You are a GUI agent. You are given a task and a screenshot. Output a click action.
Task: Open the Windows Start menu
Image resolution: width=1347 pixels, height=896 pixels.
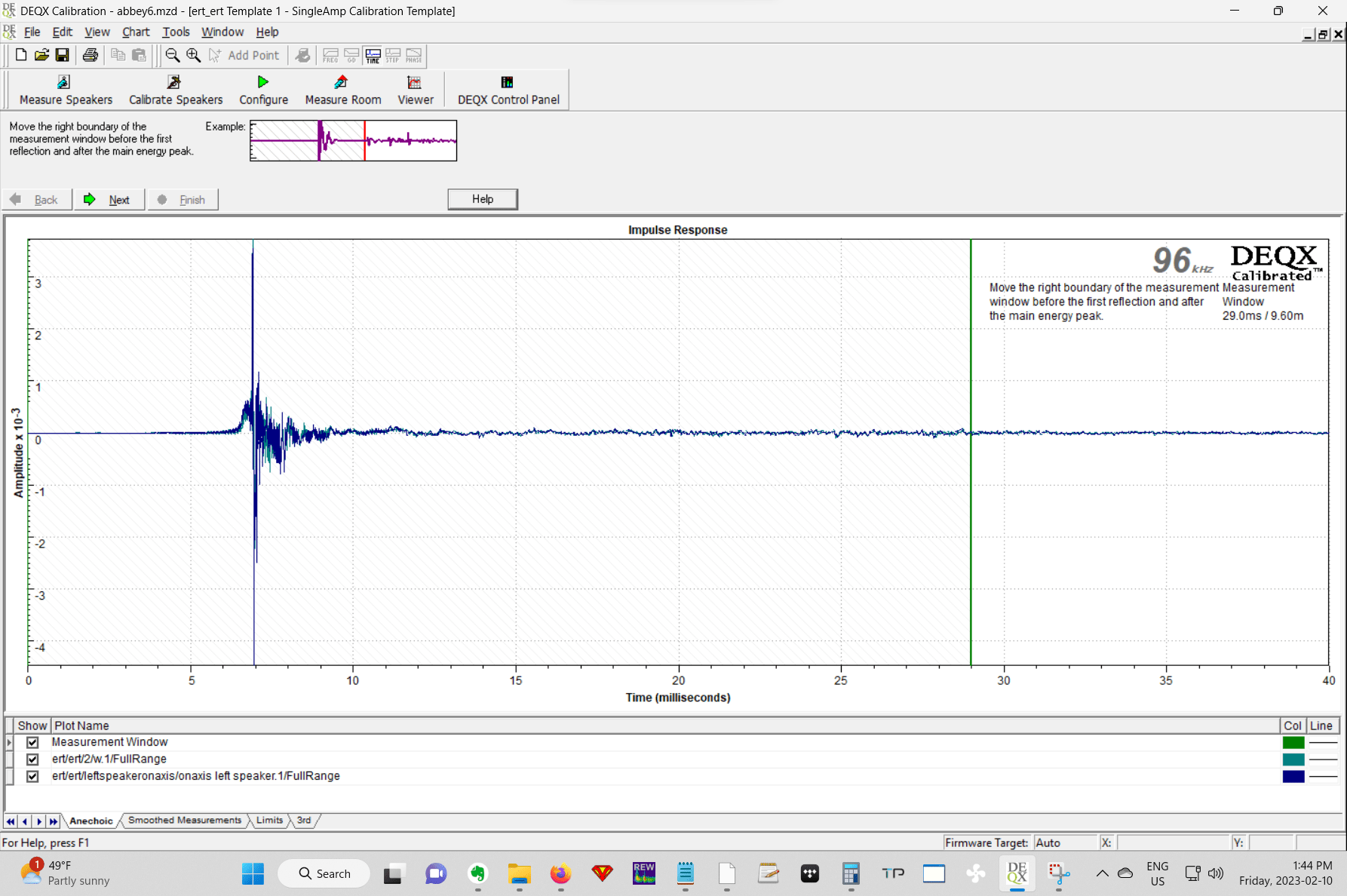point(253,873)
